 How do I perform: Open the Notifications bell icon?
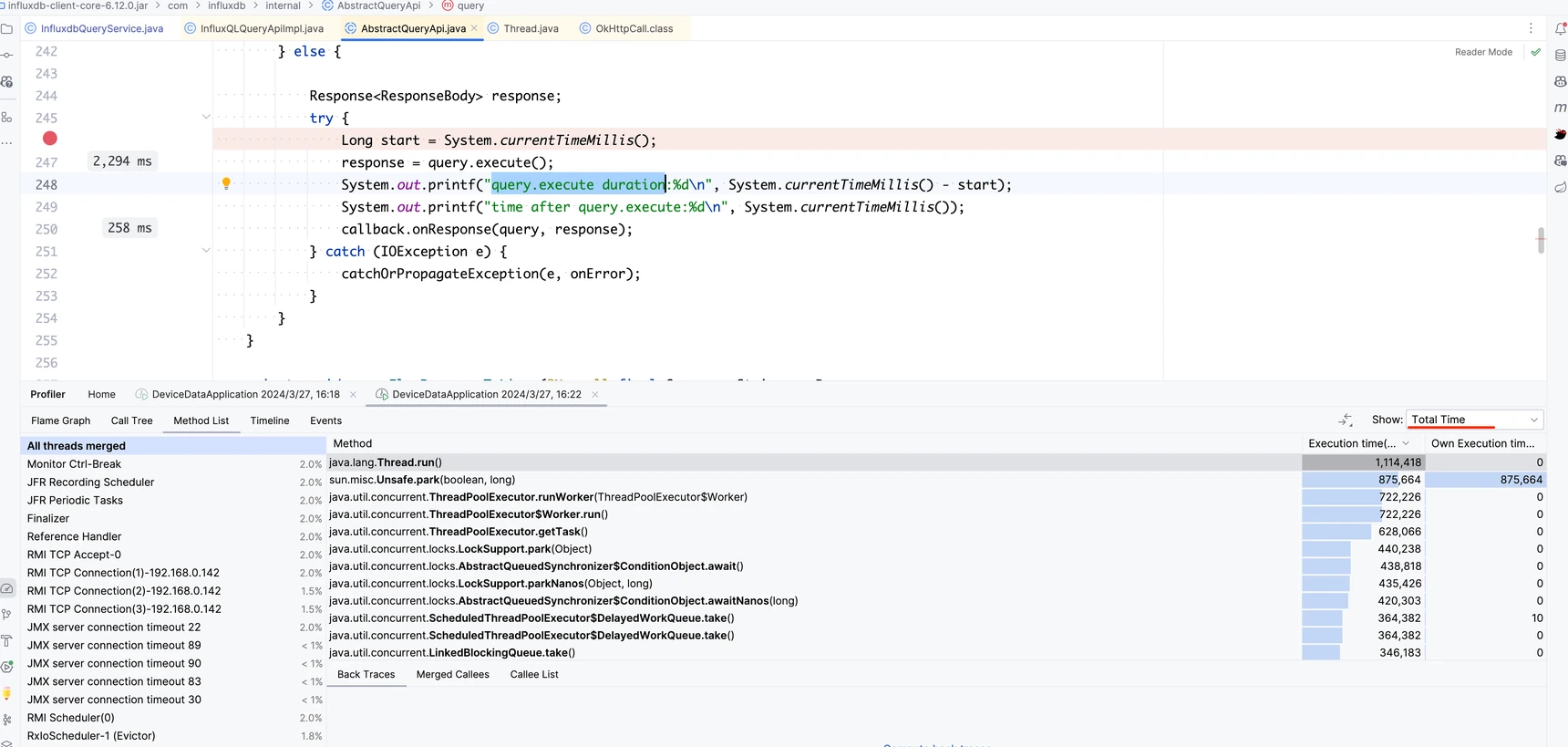tap(1560, 28)
